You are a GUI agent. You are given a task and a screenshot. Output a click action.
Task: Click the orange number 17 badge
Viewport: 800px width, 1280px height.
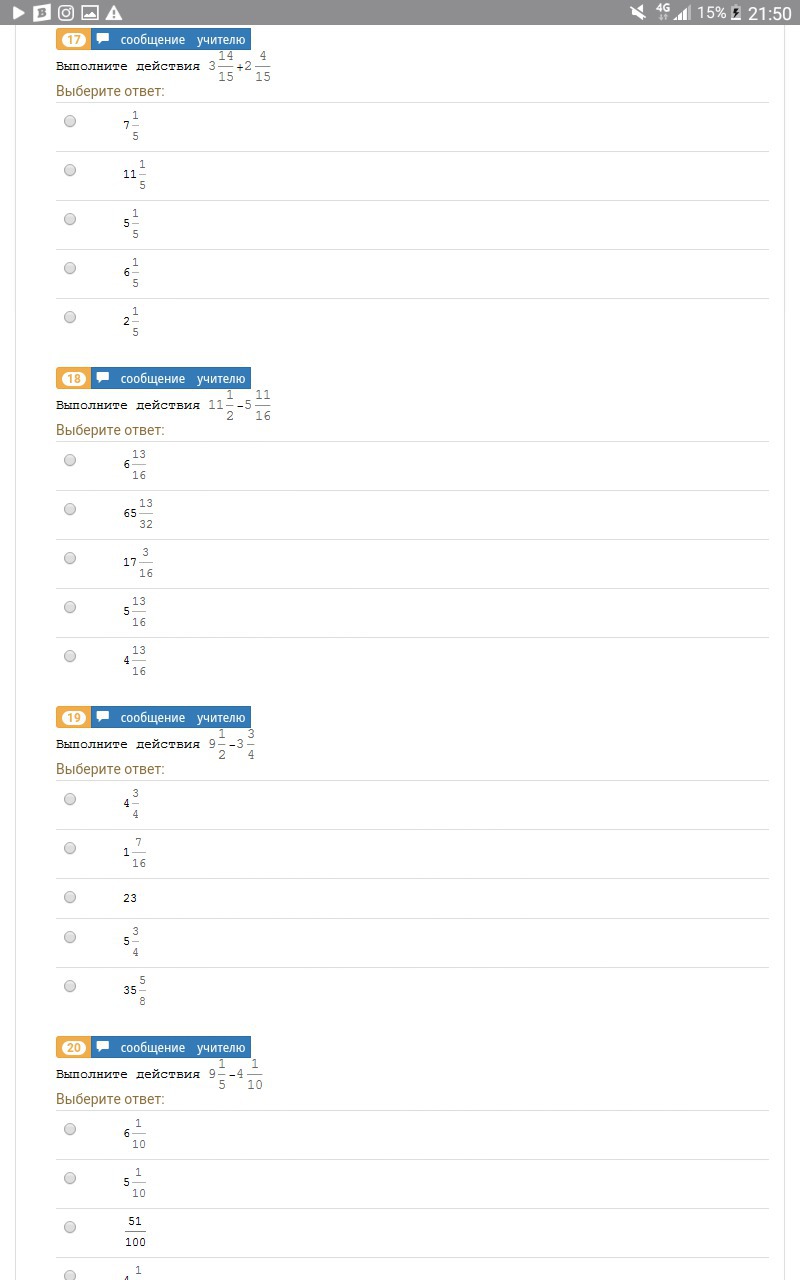pyautogui.click(x=74, y=40)
